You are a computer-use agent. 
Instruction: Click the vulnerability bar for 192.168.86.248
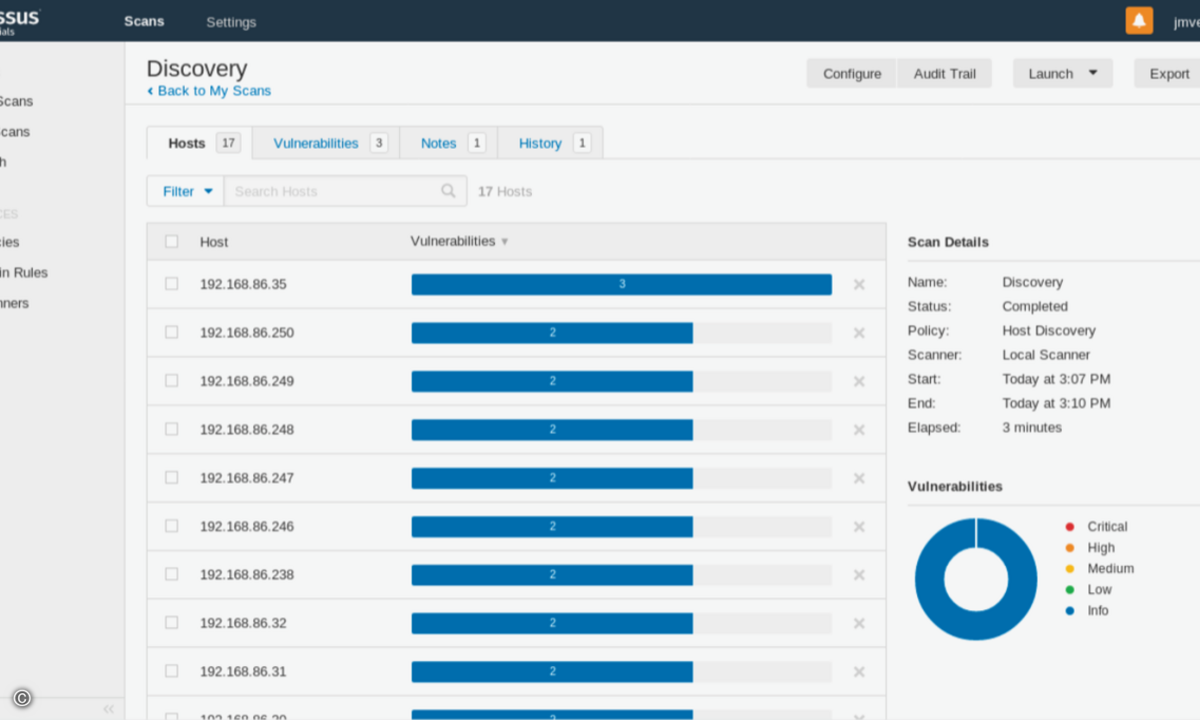(621, 430)
